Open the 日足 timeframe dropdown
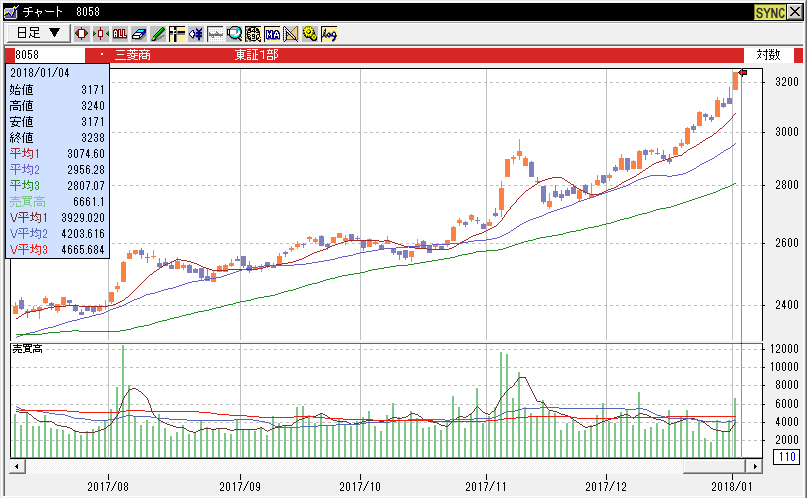Image resolution: width=807 pixels, height=498 pixels. coord(37,33)
